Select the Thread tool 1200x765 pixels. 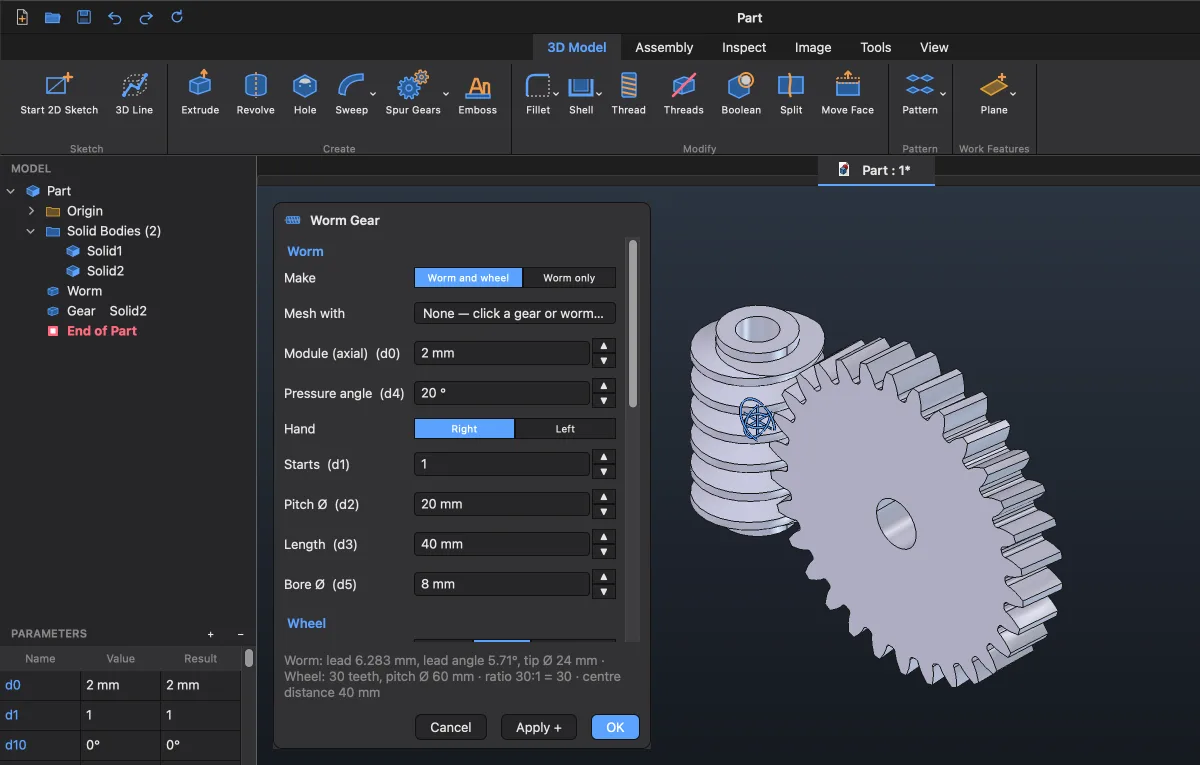(629, 94)
